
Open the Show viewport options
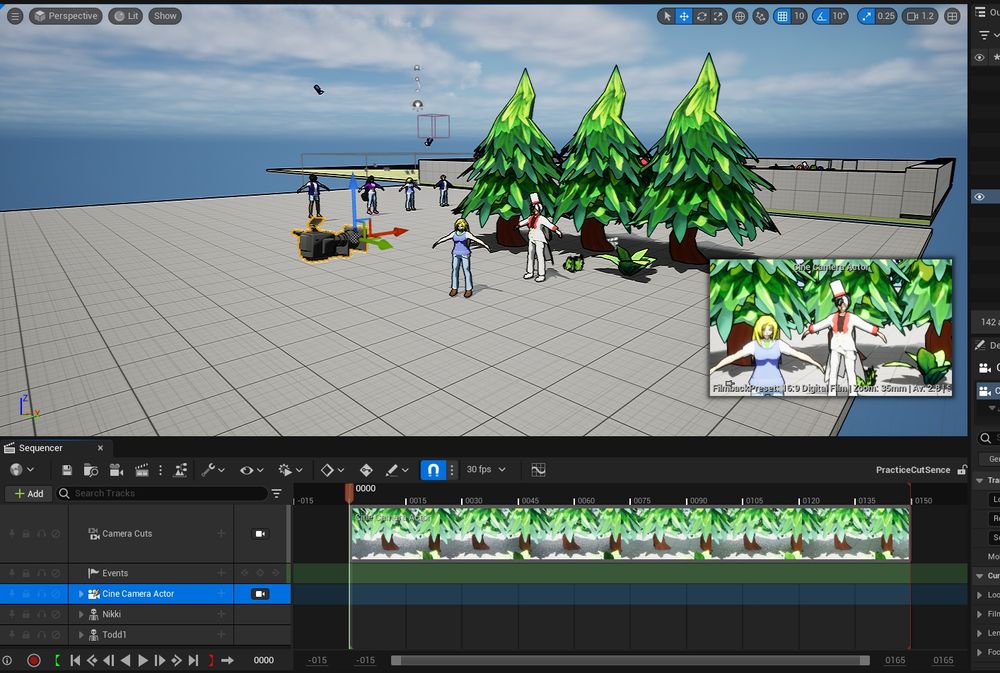tap(165, 16)
